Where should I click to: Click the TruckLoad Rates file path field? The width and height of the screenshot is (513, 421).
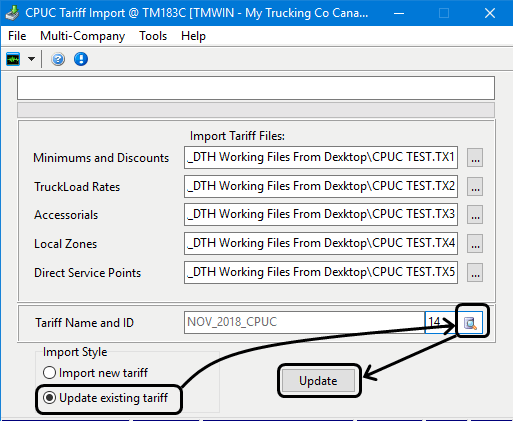click(x=321, y=186)
